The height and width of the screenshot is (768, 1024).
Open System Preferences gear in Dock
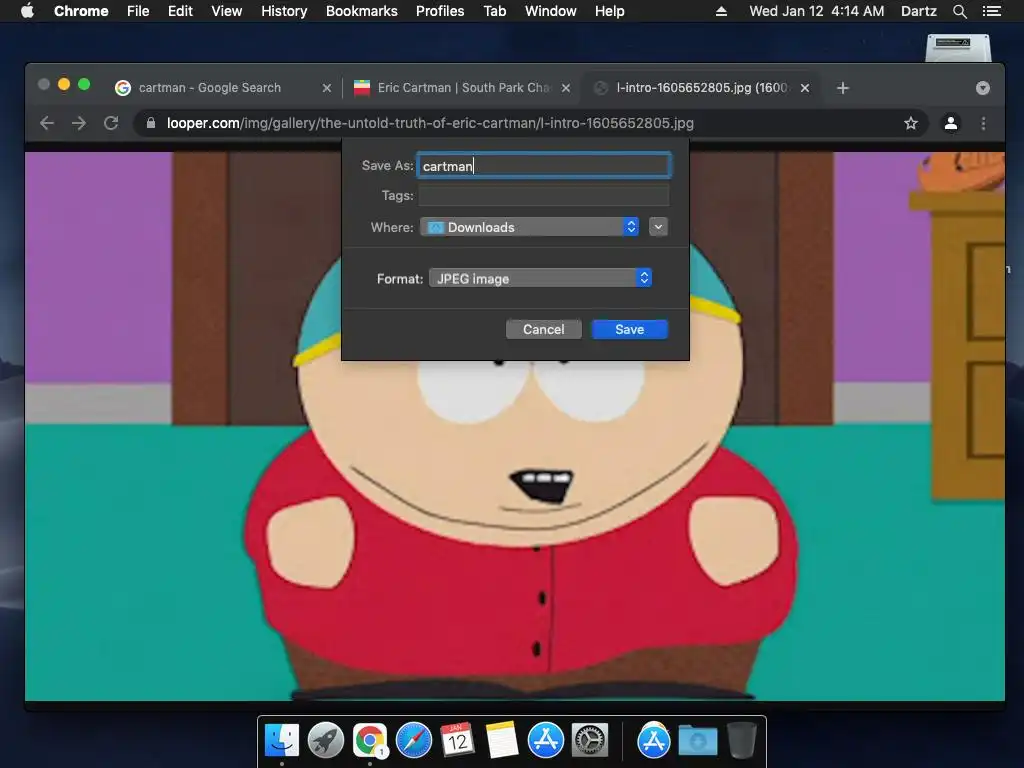(x=590, y=741)
